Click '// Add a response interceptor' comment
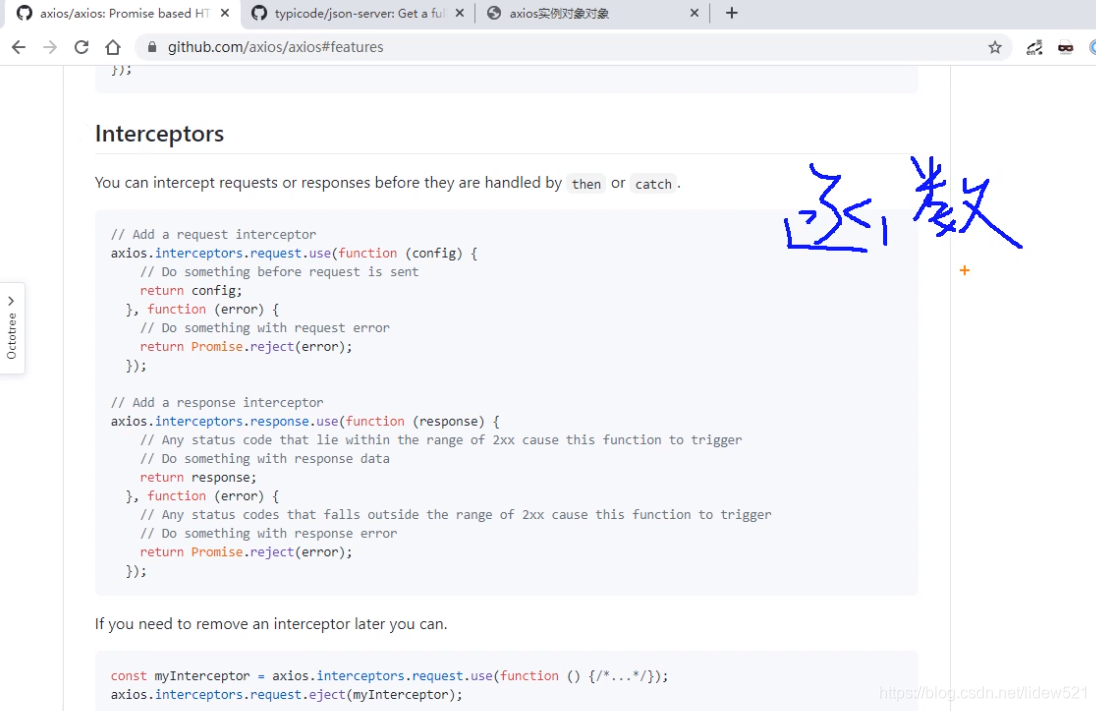This screenshot has width=1096, height=711. (217, 403)
